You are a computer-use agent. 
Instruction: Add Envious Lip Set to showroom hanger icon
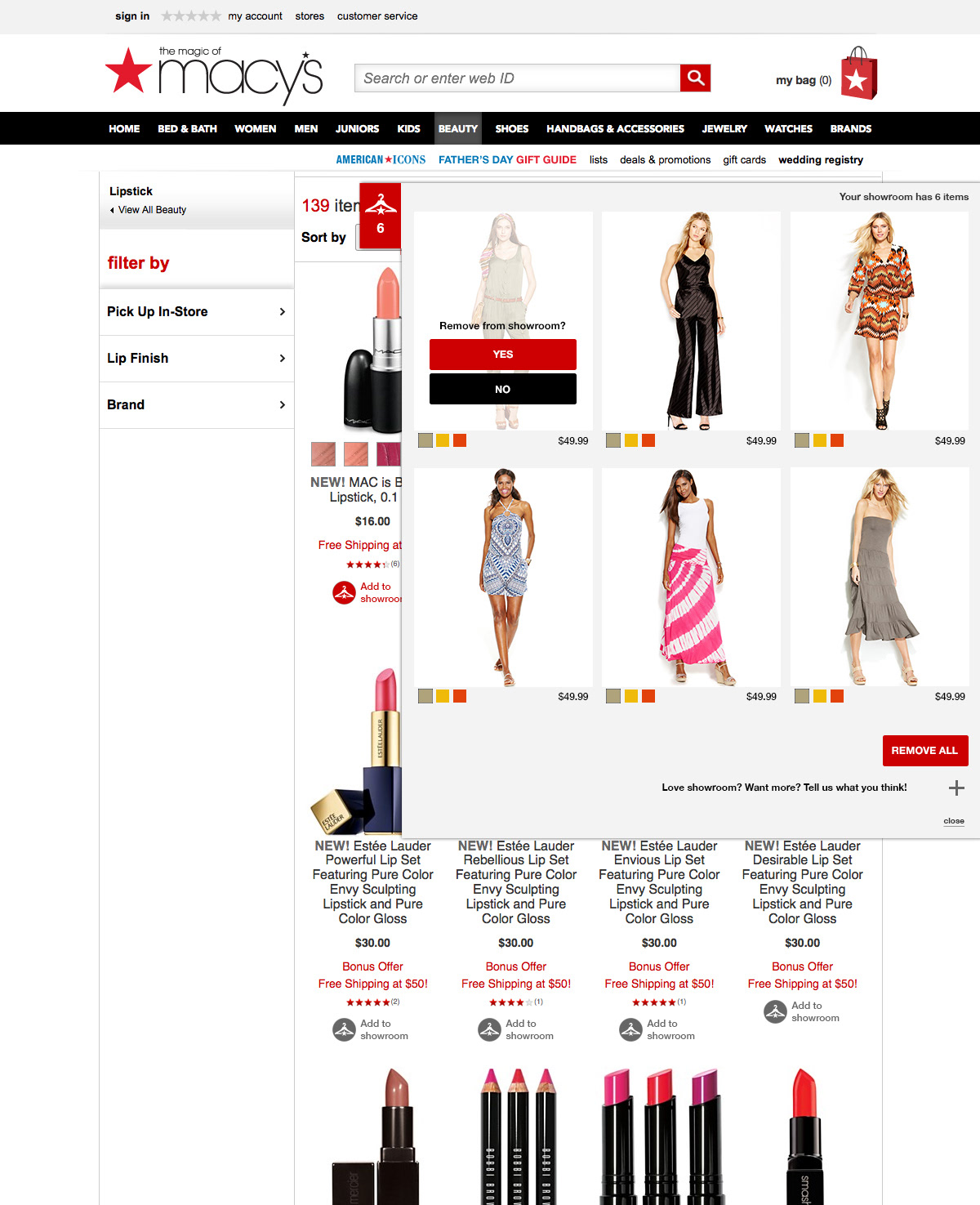click(630, 1029)
